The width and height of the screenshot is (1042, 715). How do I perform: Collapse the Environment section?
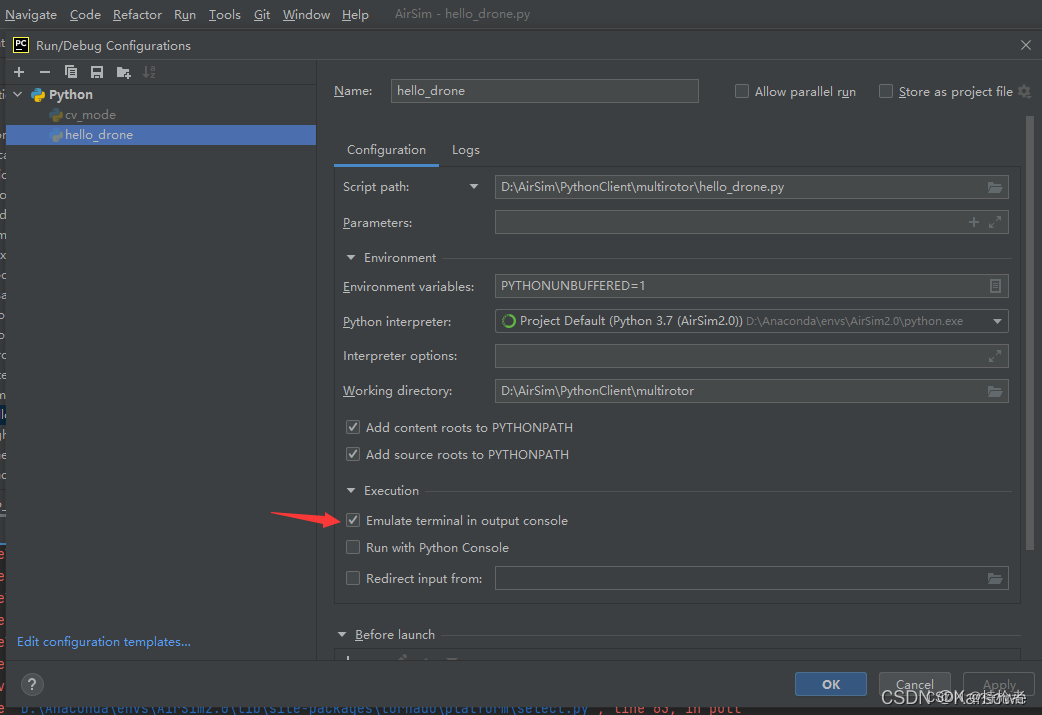point(351,258)
